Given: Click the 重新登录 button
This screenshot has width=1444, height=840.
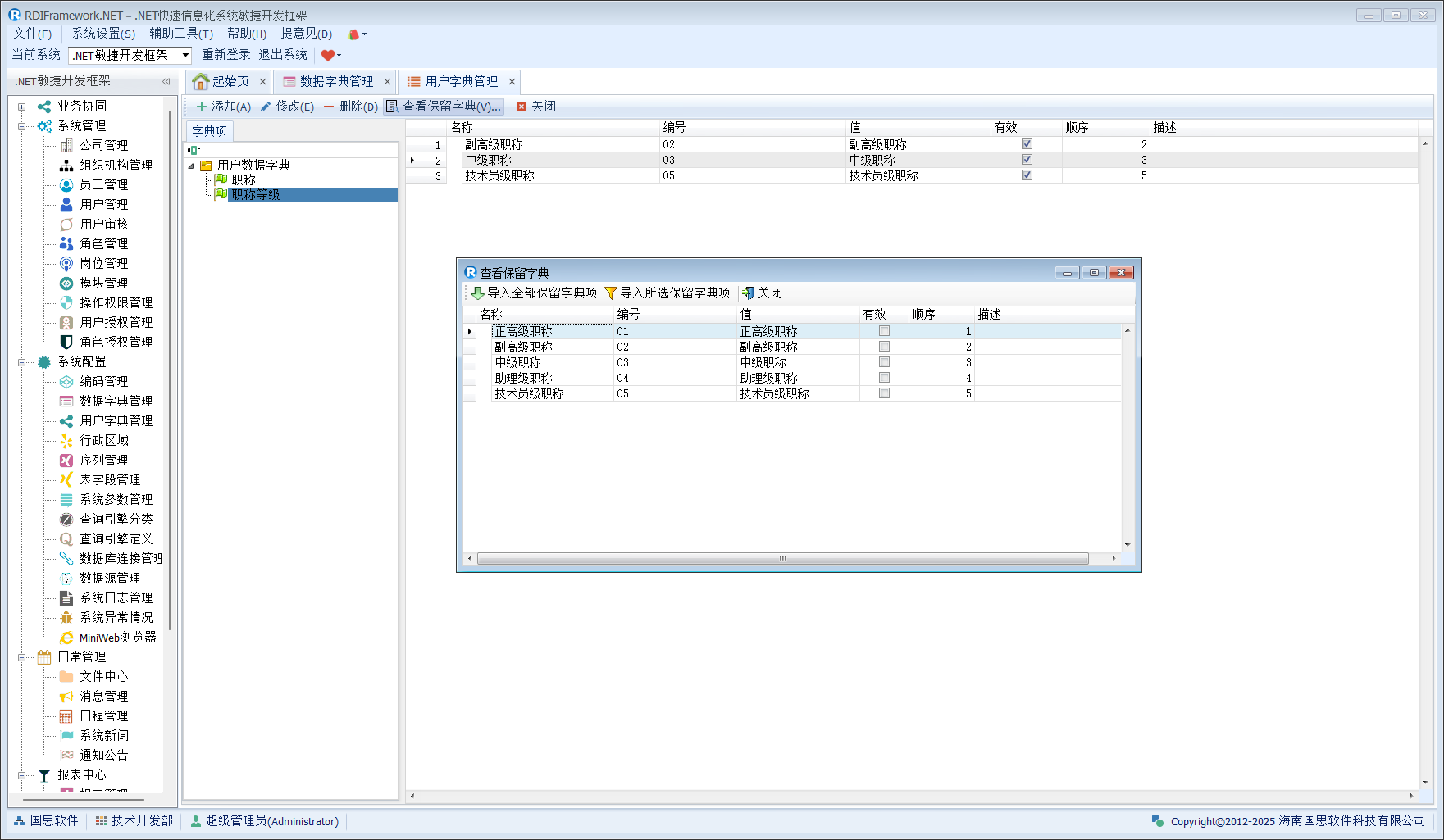Looking at the screenshot, I should click(226, 55).
